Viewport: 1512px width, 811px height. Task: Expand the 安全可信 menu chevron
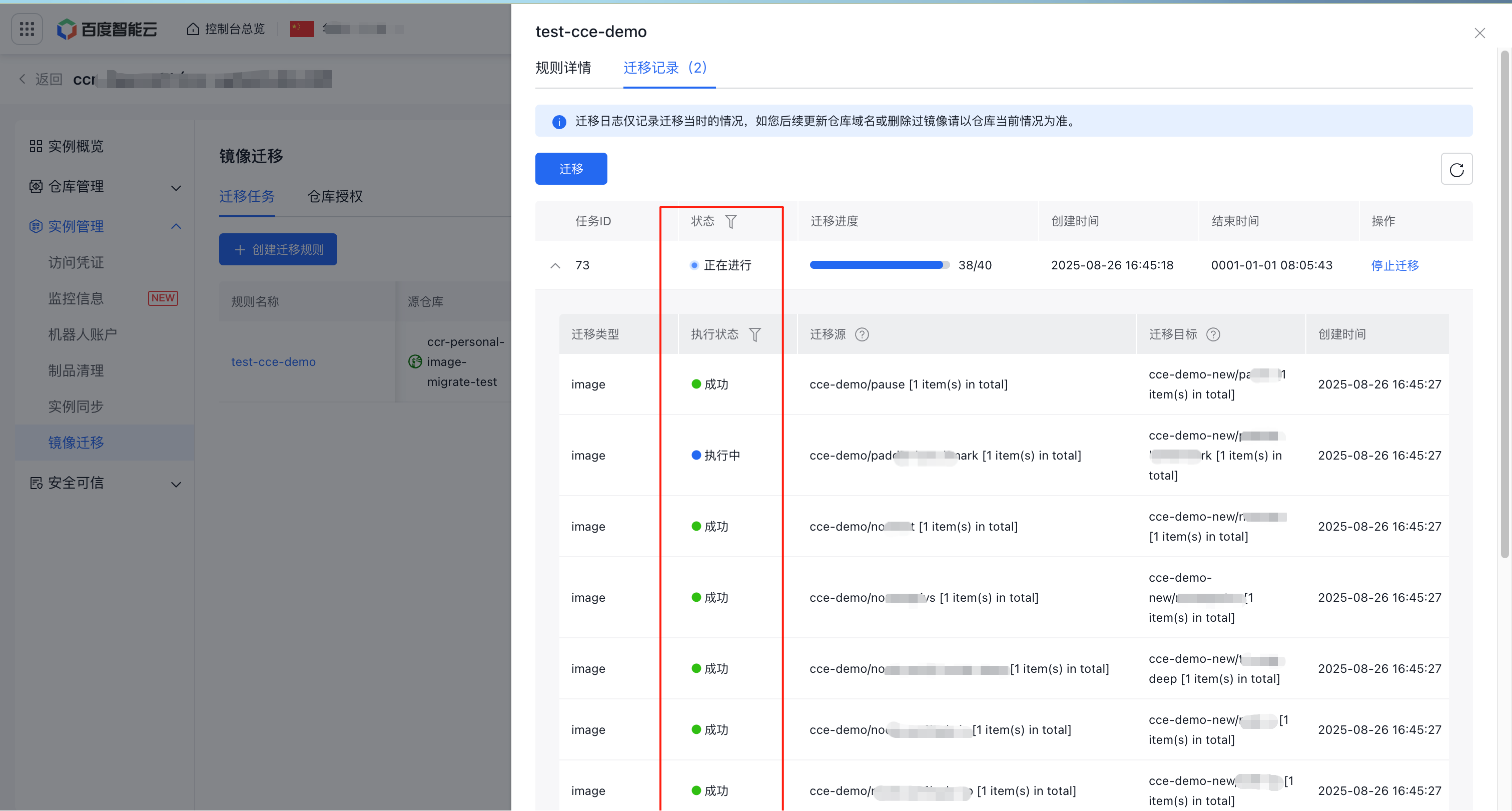(x=176, y=485)
